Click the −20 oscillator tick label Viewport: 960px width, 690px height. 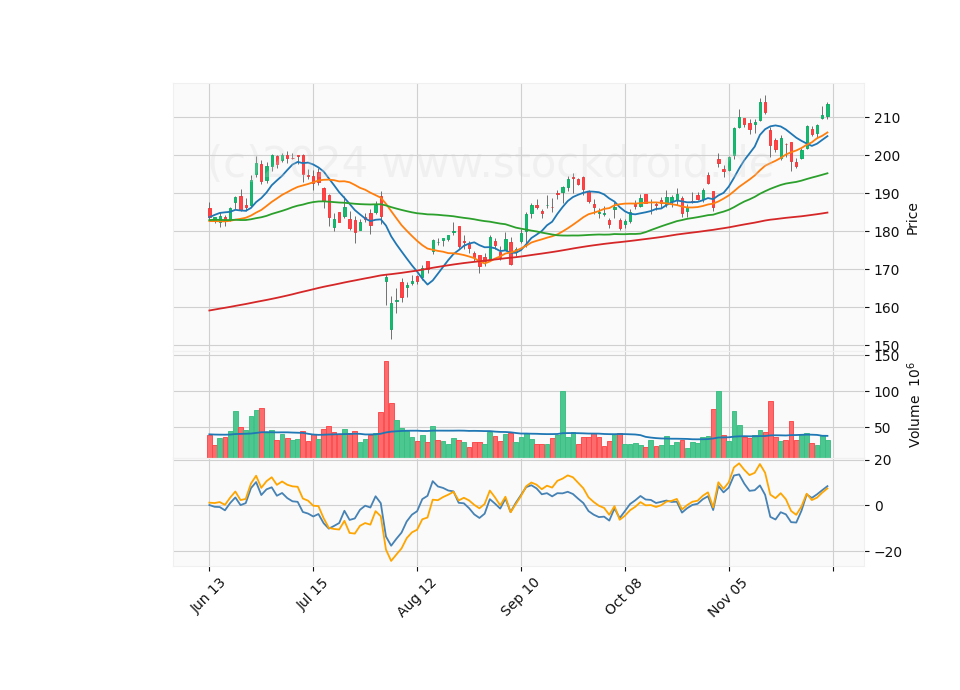[887, 552]
